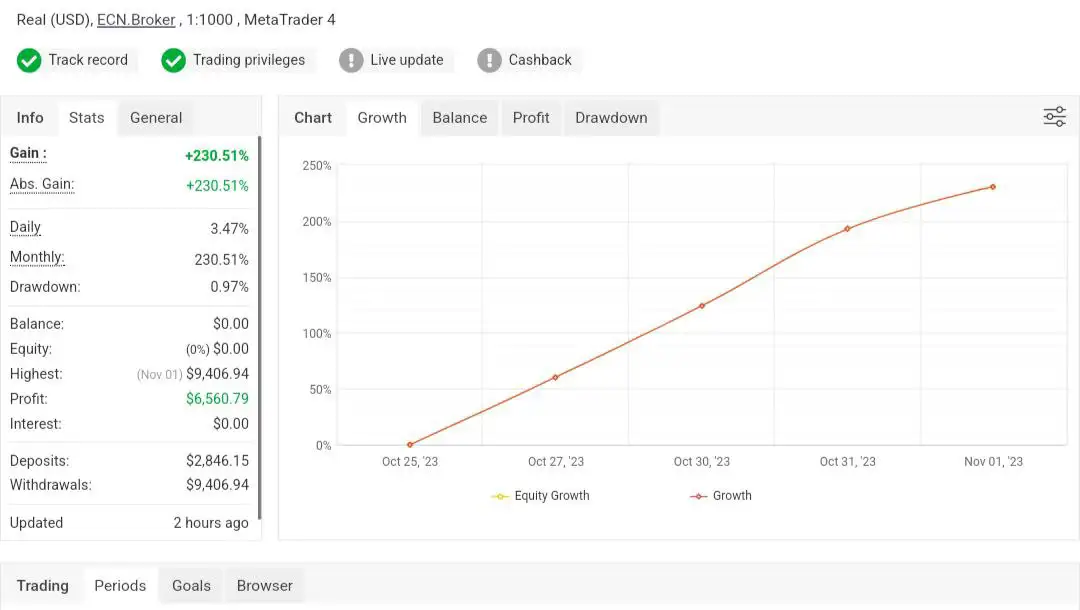Show the Profit chart tab
The image size is (1080, 610).
531,118
